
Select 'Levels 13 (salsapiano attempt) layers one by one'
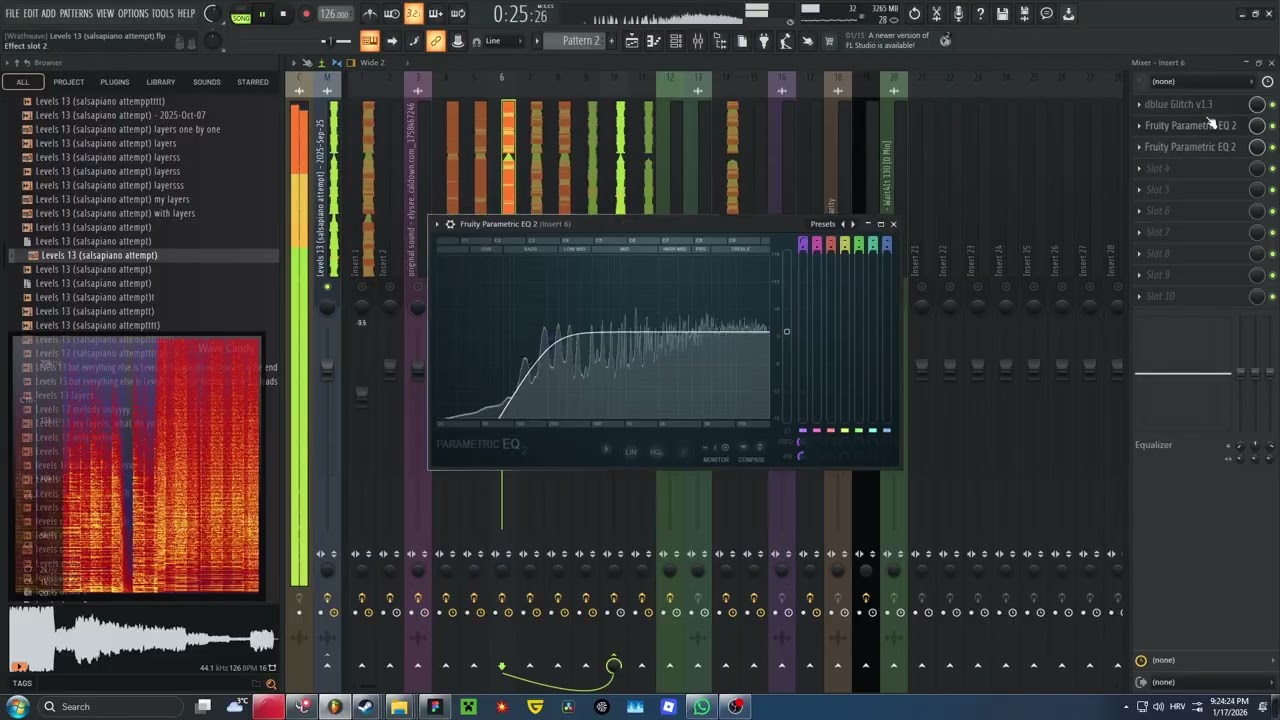[128, 129]
